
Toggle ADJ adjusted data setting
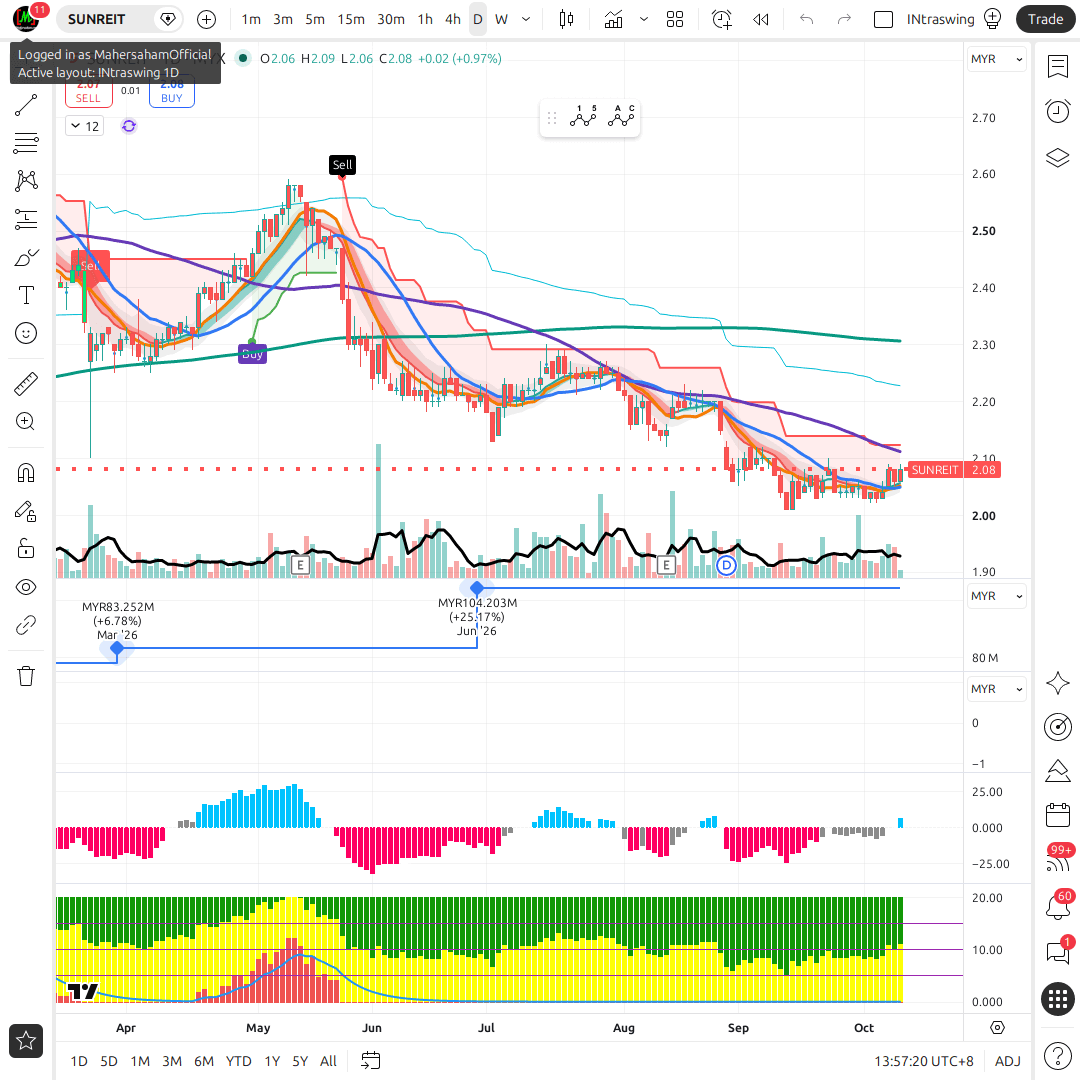pyautogui.click(x=1008, y=1061)
